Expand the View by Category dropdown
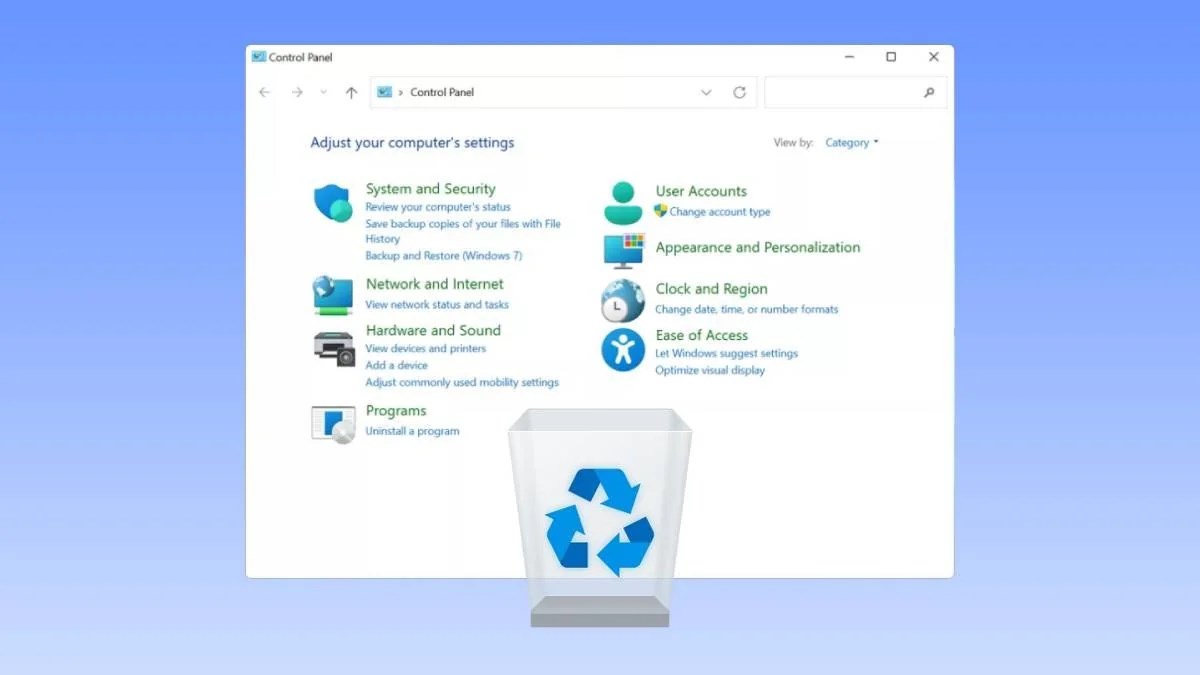The width and height of the screenshot is (1200, 675). coord(851,143)
